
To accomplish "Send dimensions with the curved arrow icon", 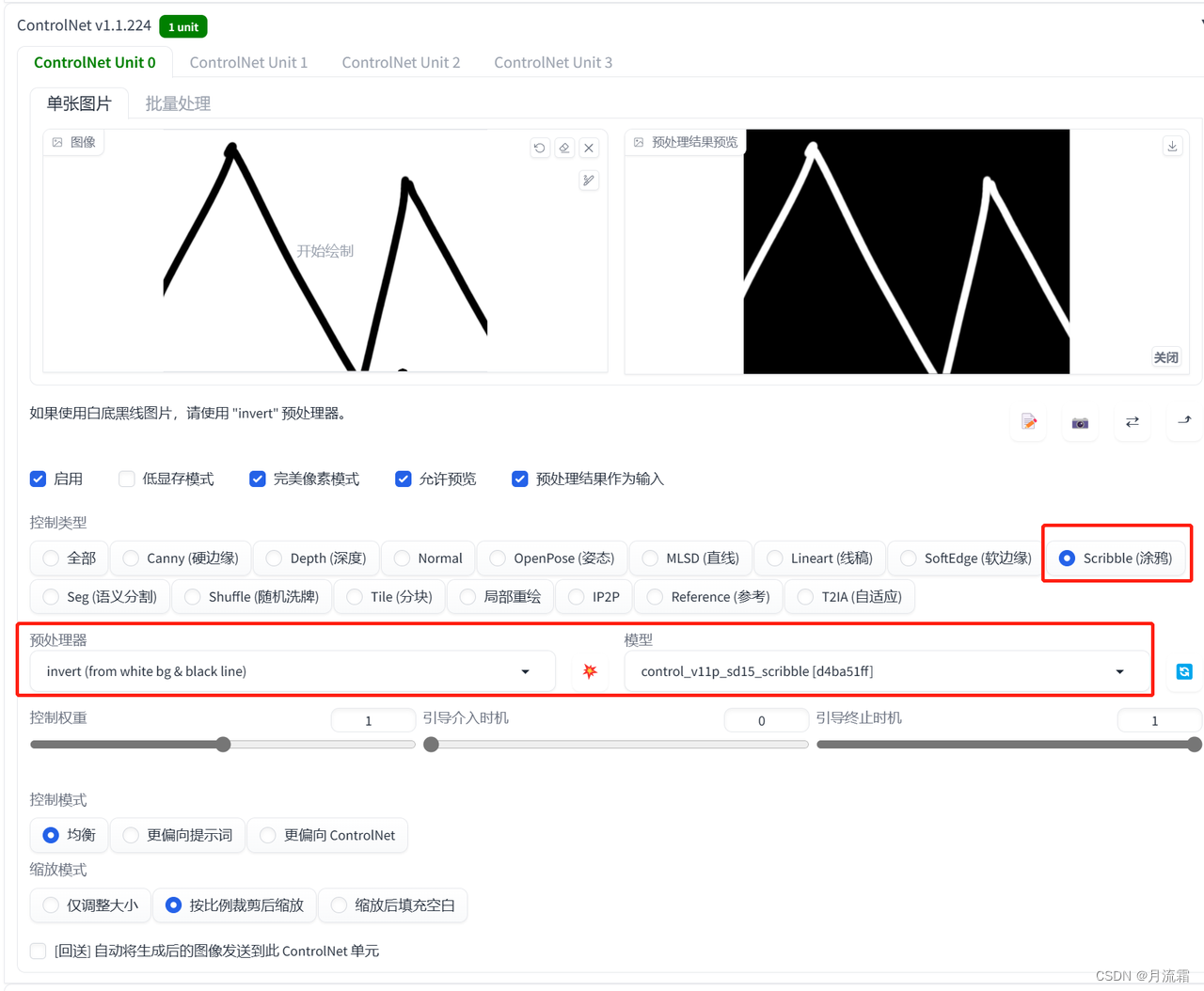I will [1184, 422].
